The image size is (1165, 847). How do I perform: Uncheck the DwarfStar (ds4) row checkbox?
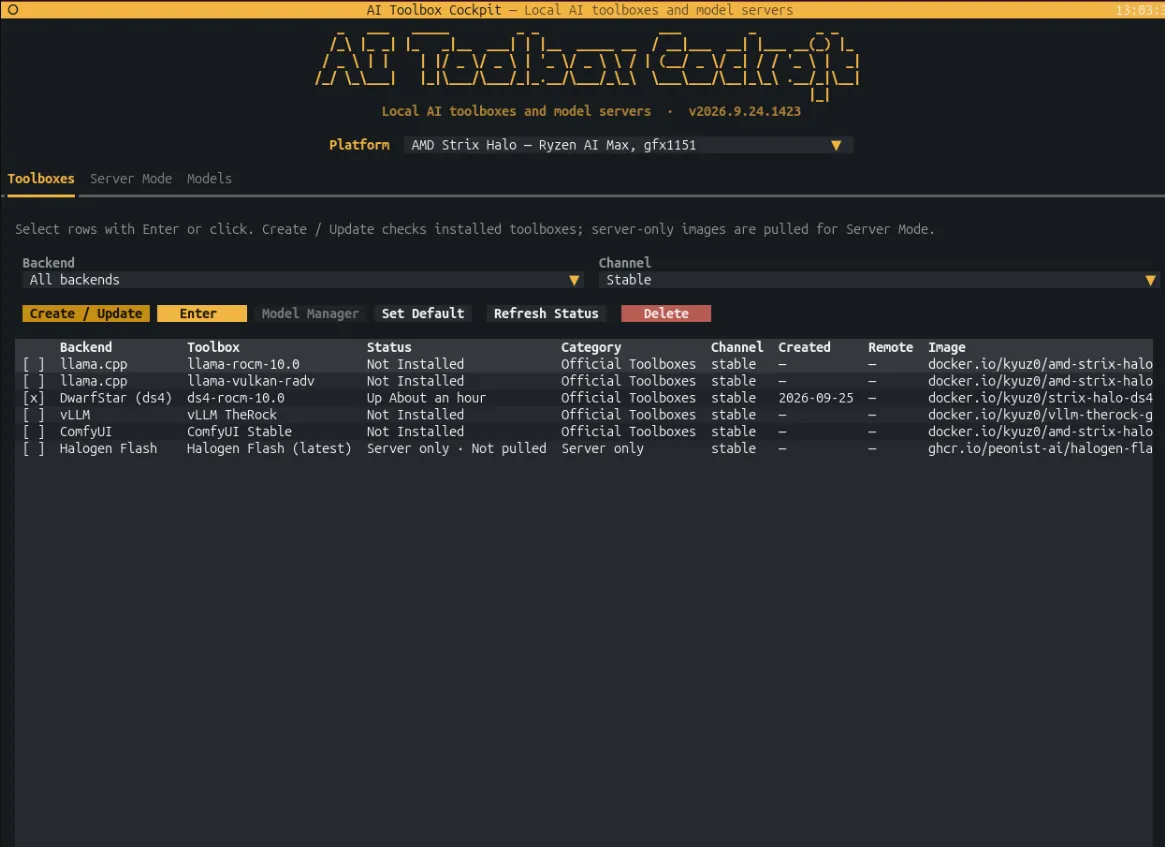(x=33, y=398)
